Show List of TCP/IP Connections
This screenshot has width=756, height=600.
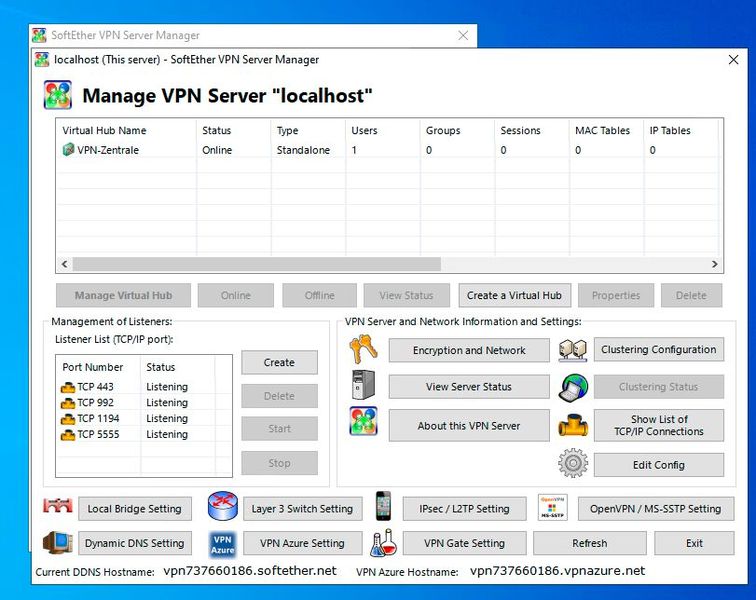tap(659, 425)
